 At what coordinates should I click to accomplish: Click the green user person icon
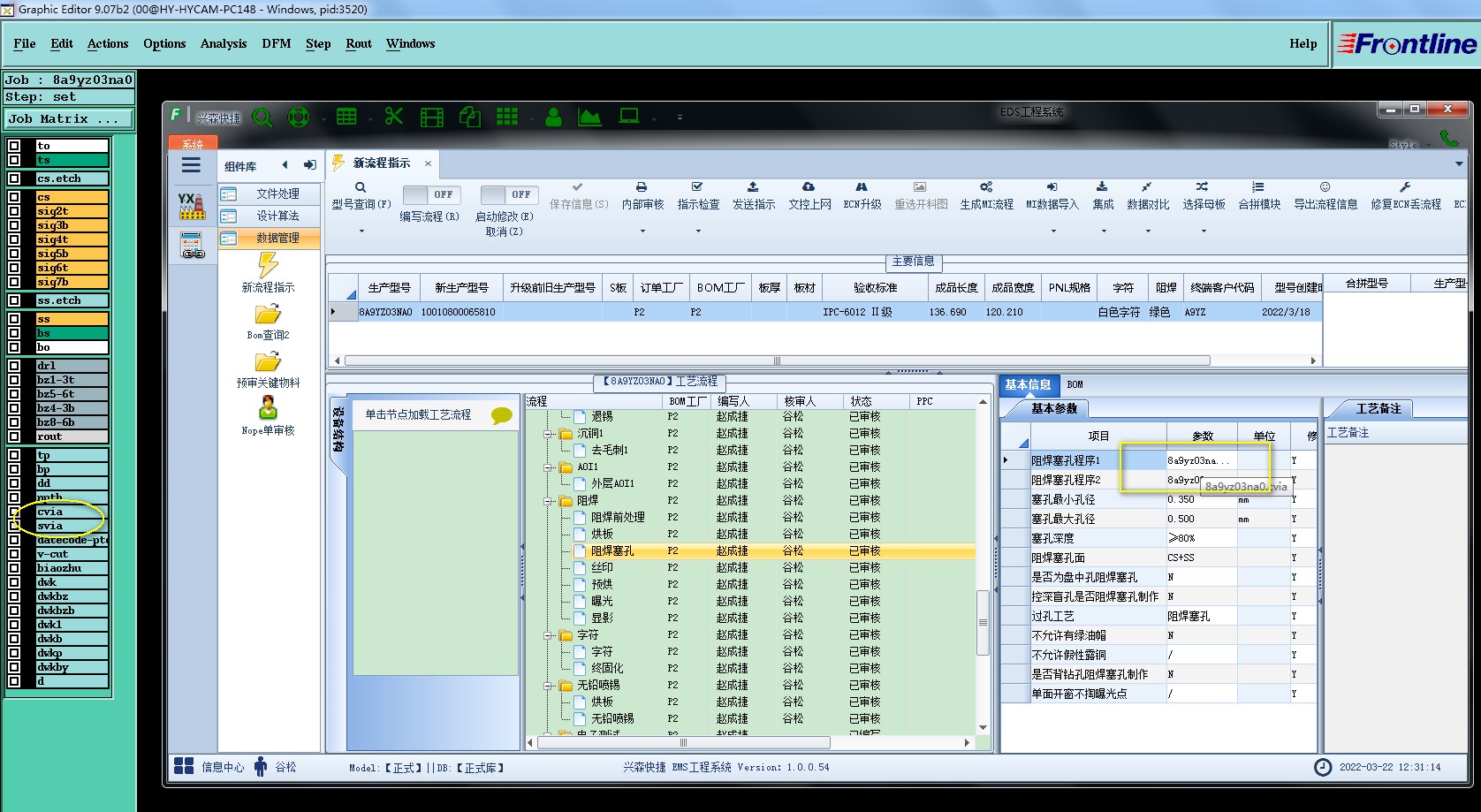(554, 117)
